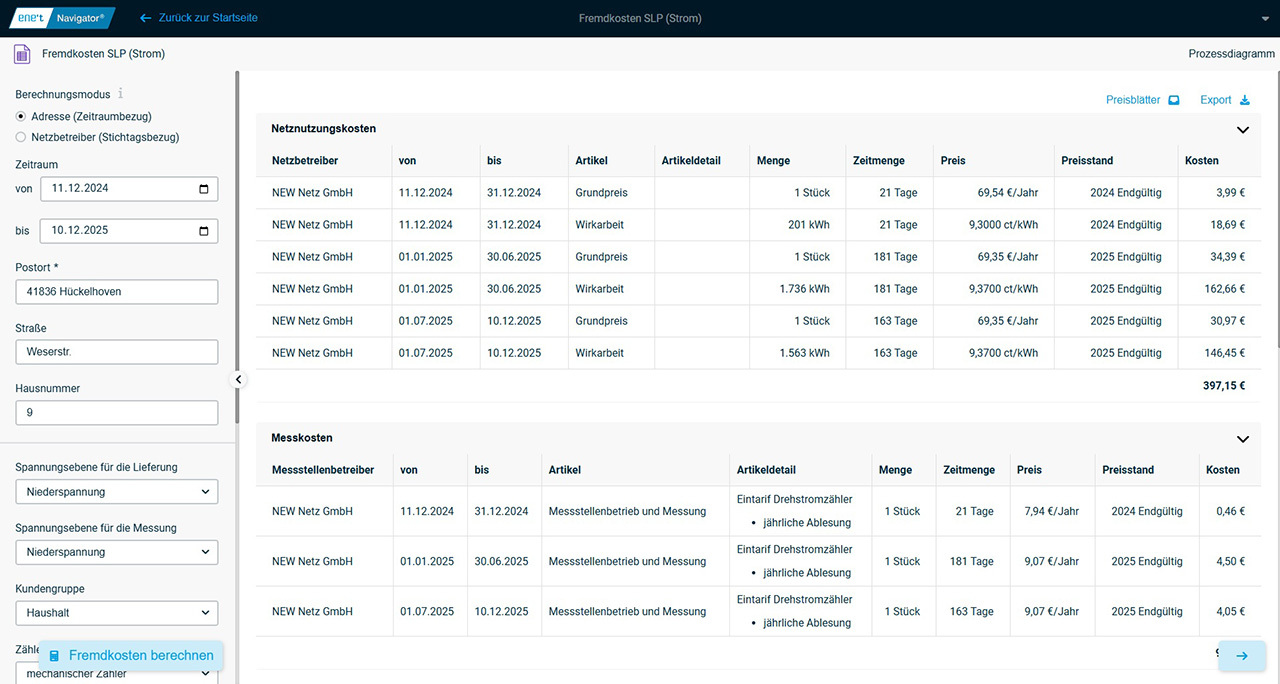Click the Postort input field
This screenshot has height=684, width=1280.
click(x=117, y=292)
